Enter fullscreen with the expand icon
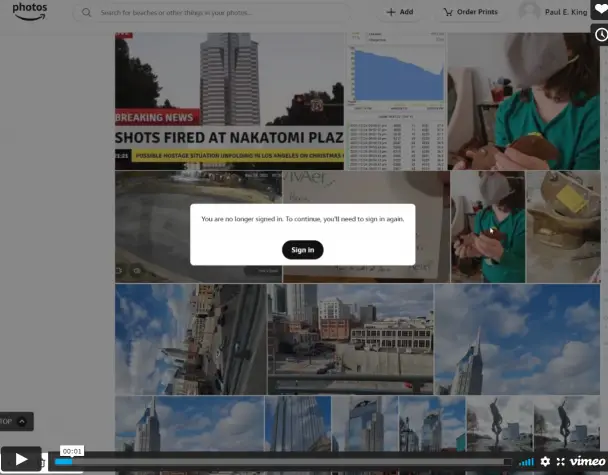Screen dimensions: 608x475 click(x=561, y=461)
